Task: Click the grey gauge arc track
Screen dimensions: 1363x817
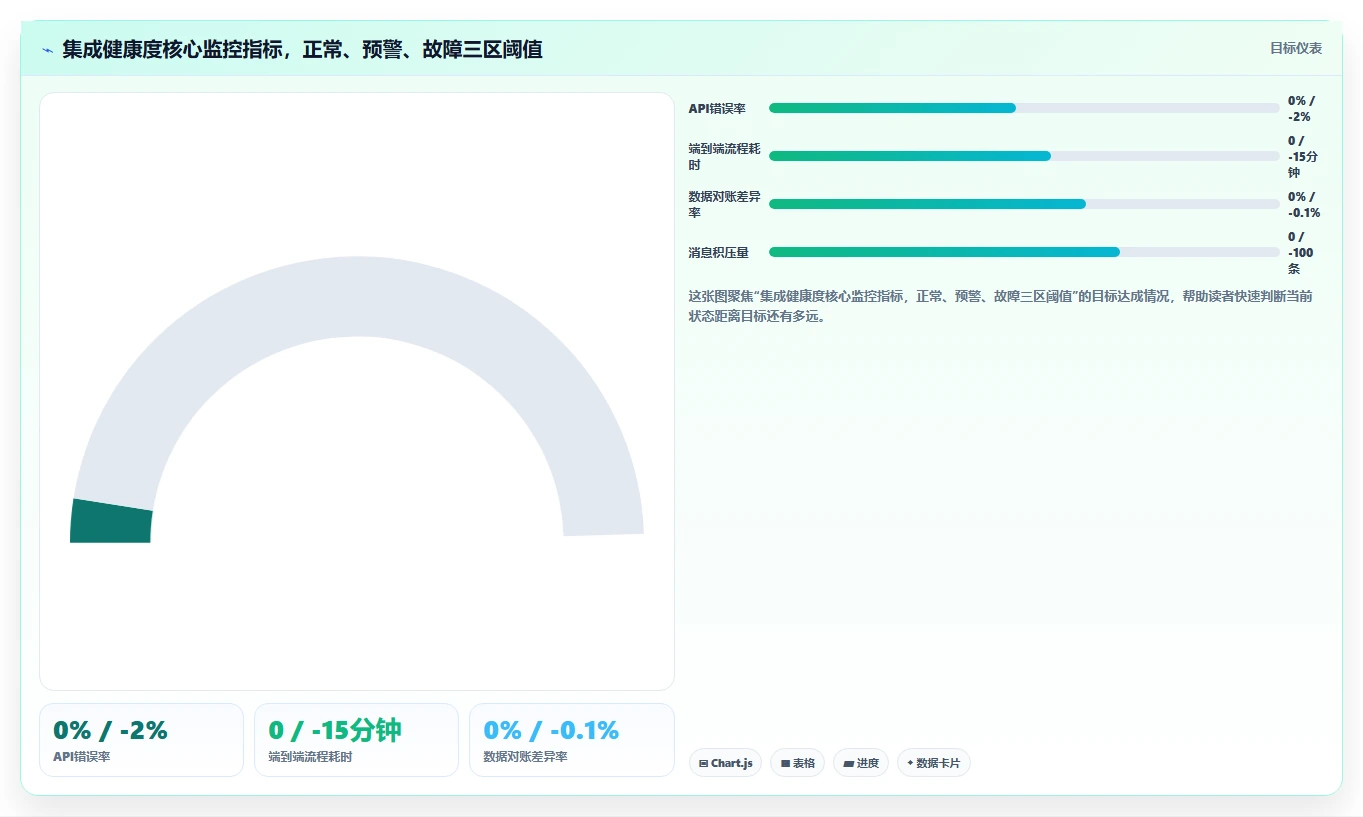Action: click(x=357, y=297)
